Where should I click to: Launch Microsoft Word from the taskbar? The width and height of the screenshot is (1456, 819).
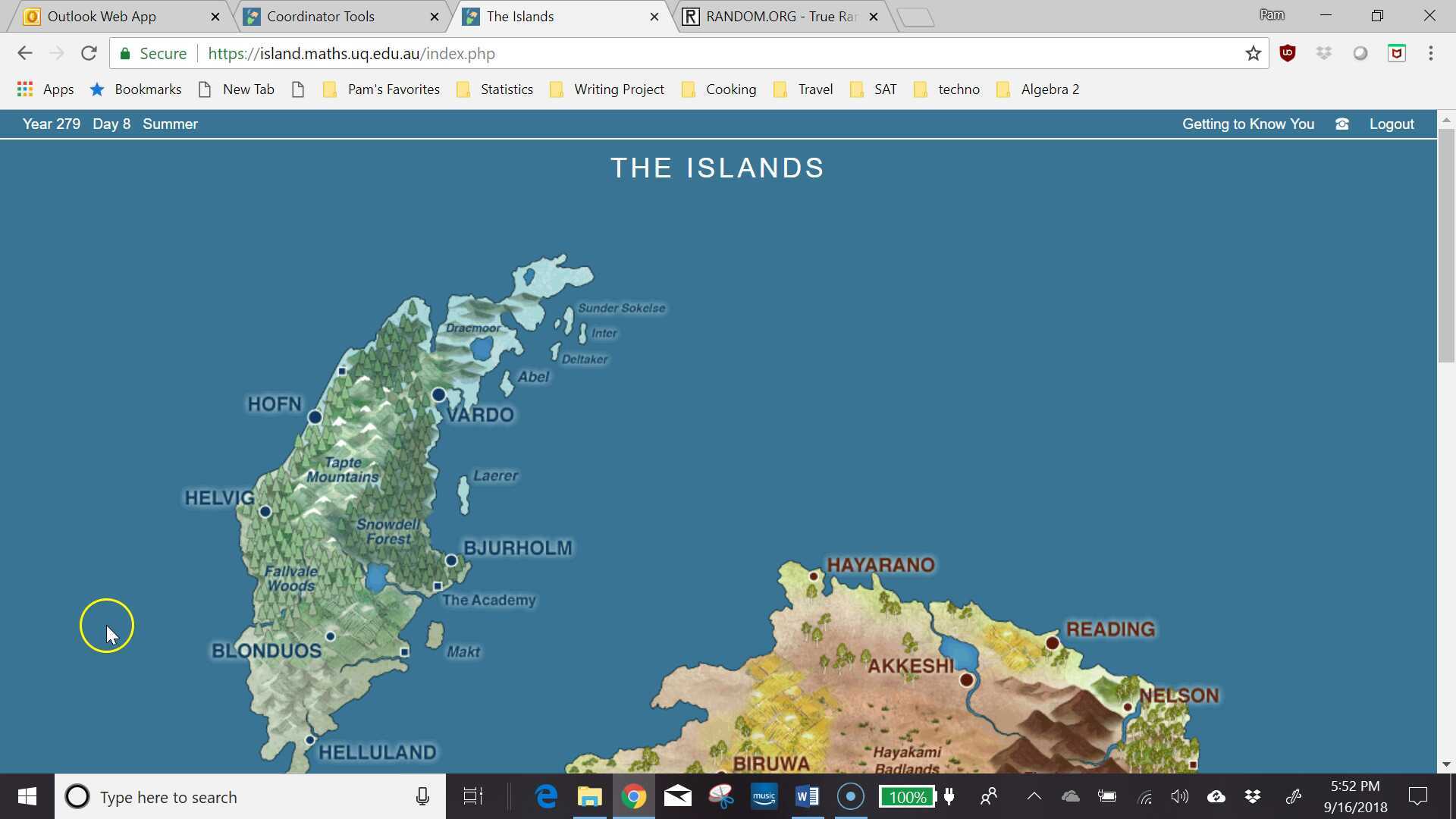807,796
